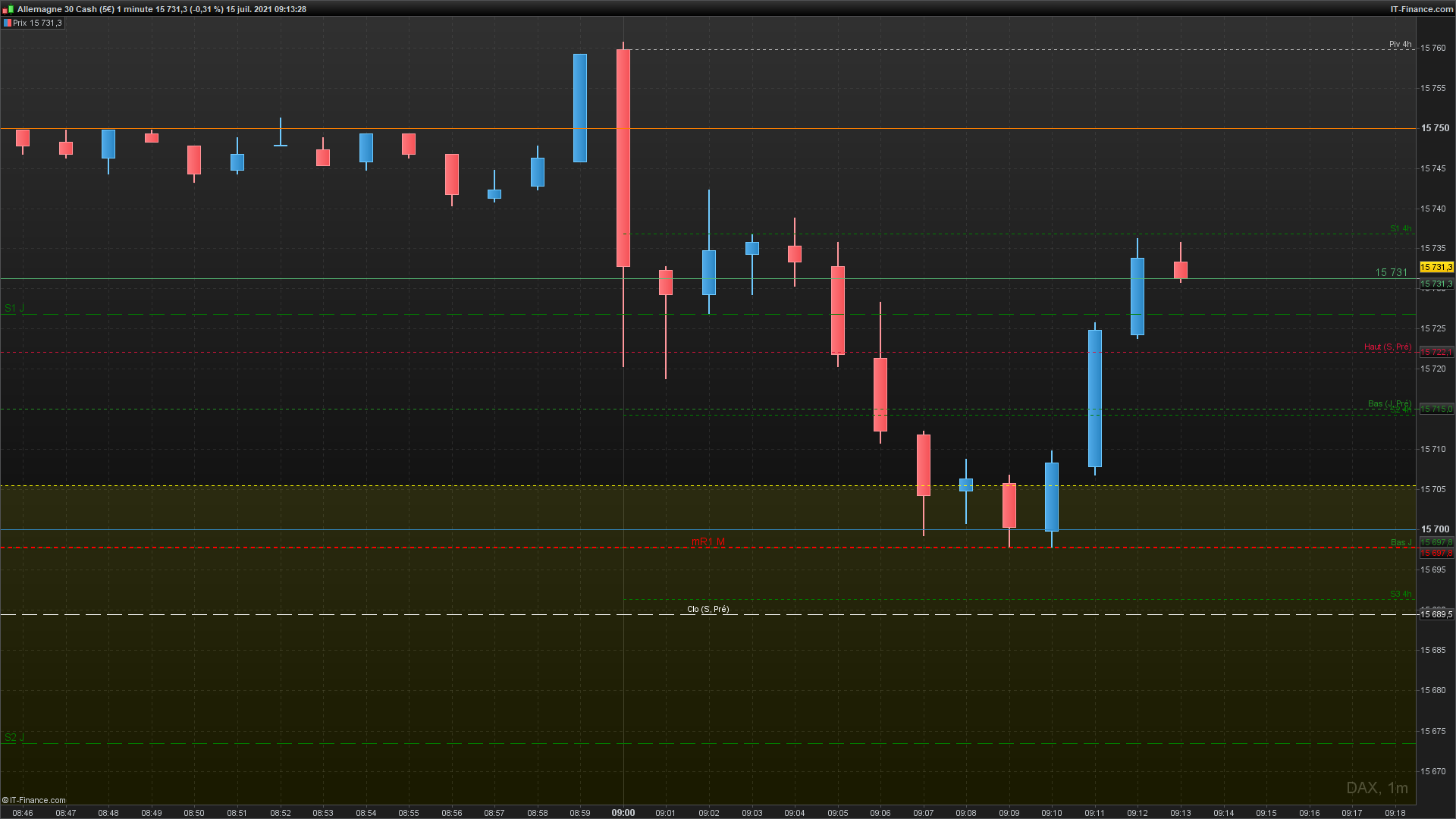This screenshot has height=819, width=1456.
Task: Click the tall blue 09:11 candlestick
Action: pyautogui.click(x=1094, y=398)
